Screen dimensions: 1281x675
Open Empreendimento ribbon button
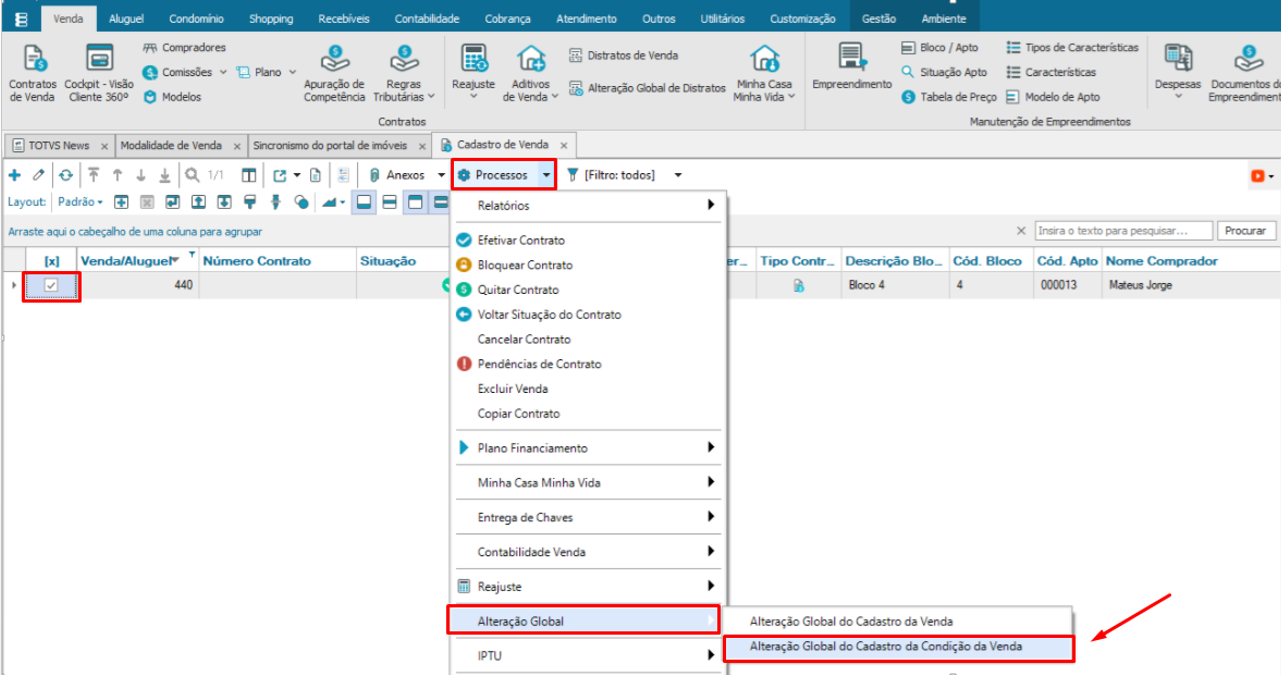pyautogui.click(x=851, y=68)
